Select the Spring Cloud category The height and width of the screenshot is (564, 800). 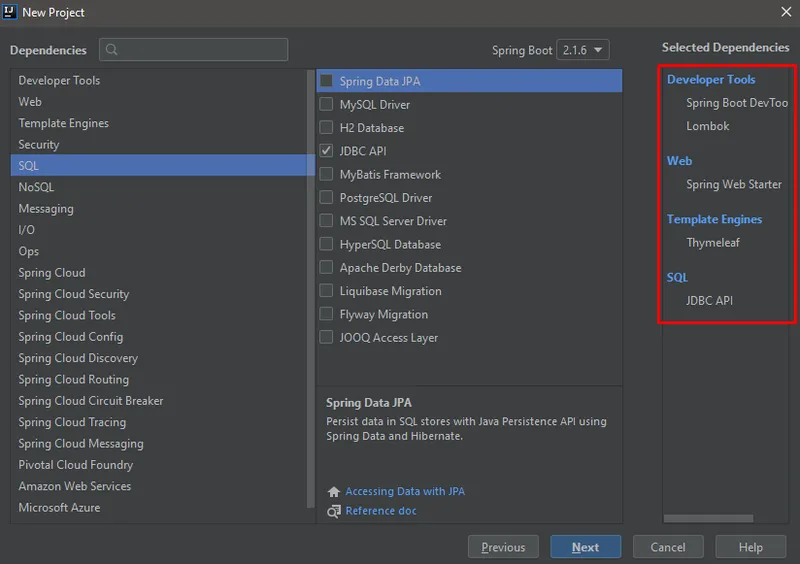[159, 273]
